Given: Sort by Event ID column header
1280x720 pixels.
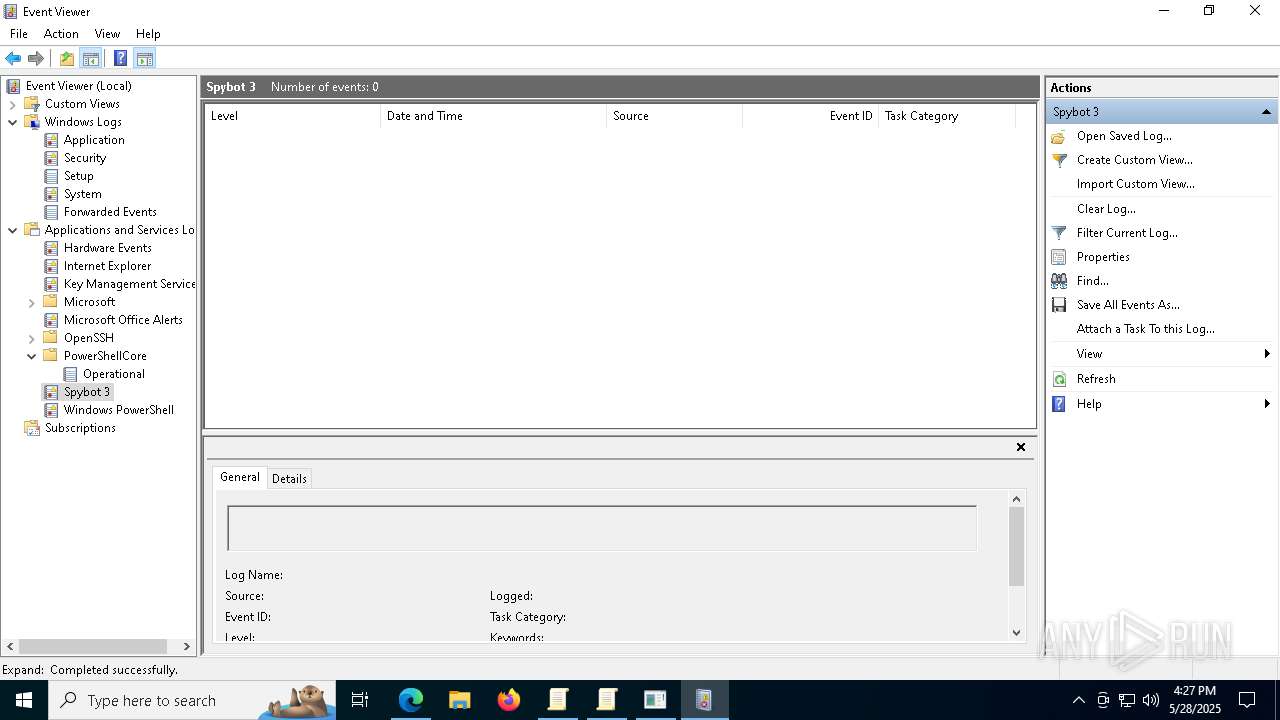Looking at the screenshot, I should pyautogui.click(x=810, y=116).
